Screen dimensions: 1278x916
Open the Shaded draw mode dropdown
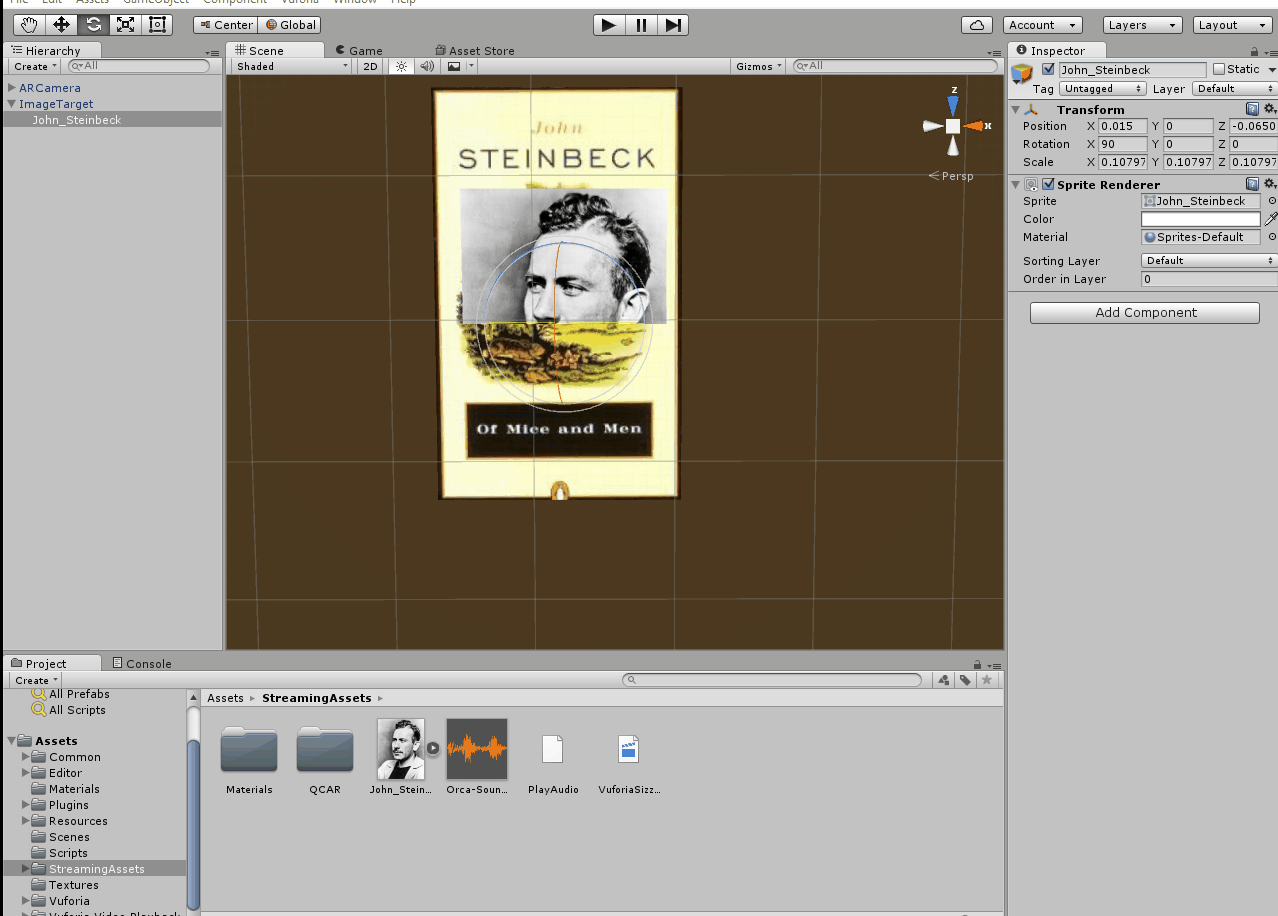coord(290,66)
